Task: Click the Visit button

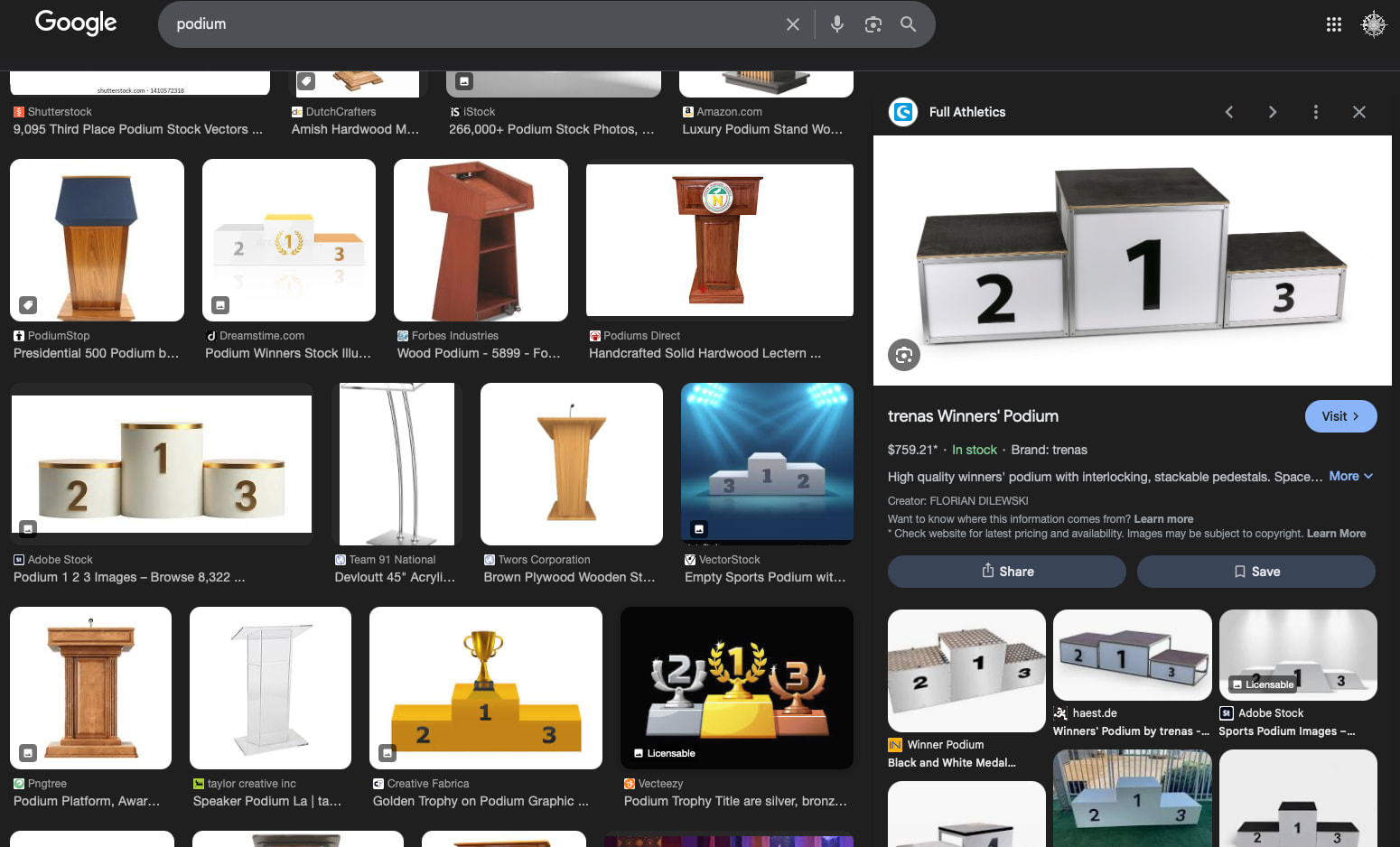Action: (1340, 416)
